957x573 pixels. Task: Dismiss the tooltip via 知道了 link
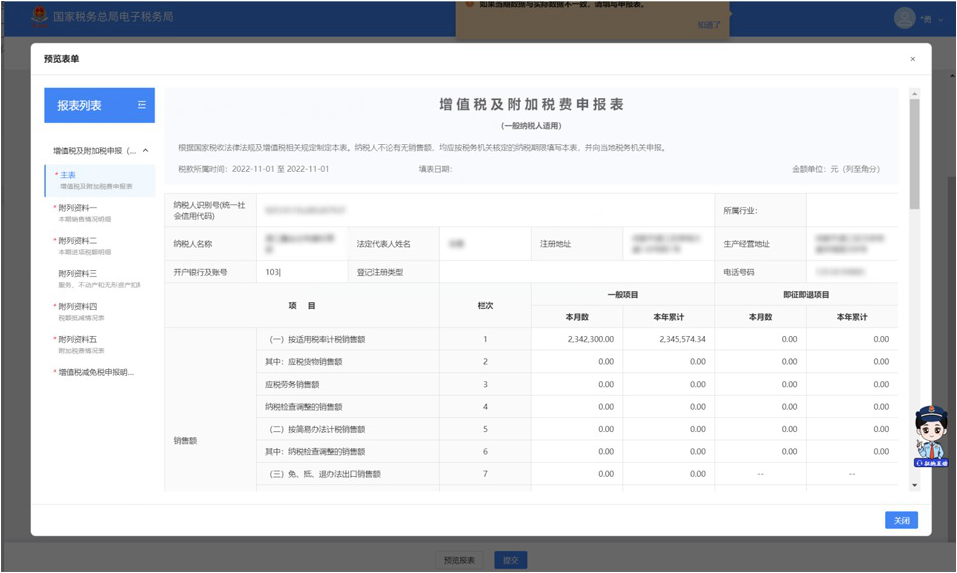tap(708, 25)
